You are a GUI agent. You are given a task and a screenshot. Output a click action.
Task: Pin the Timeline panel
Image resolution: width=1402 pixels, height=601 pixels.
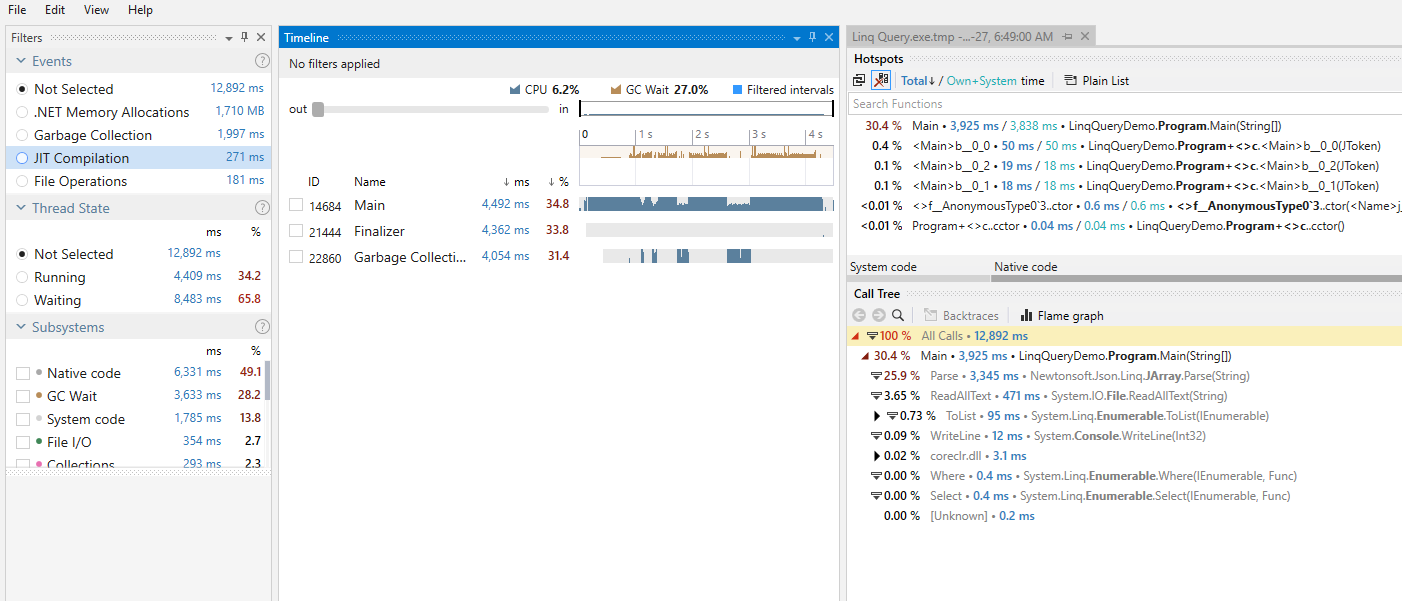(812, 37)
